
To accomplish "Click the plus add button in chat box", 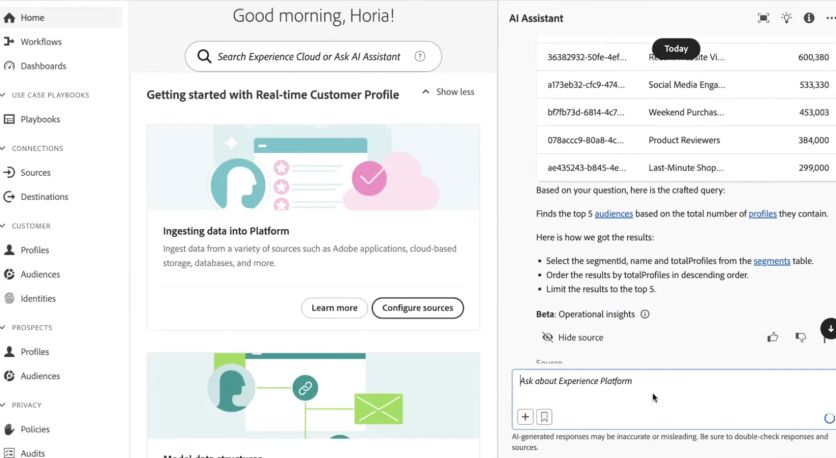I will pyautogui.click(x=525, y=417).
